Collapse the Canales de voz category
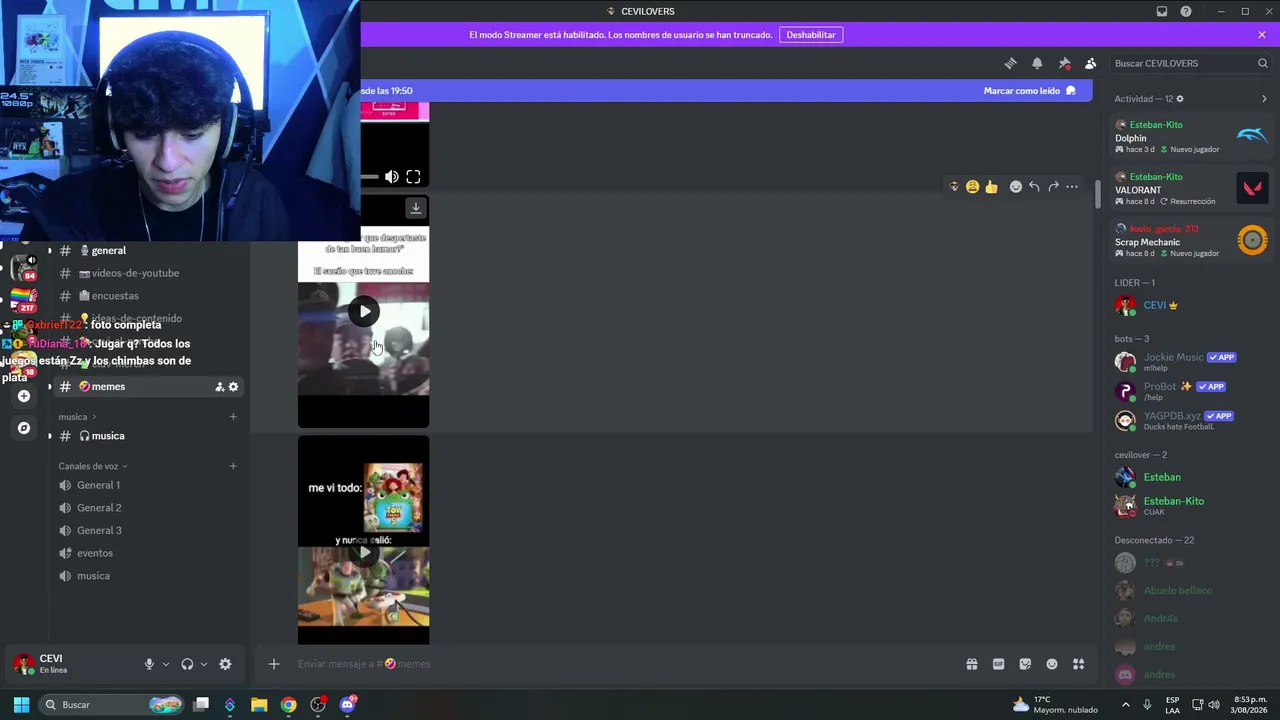 pos(93,466)
